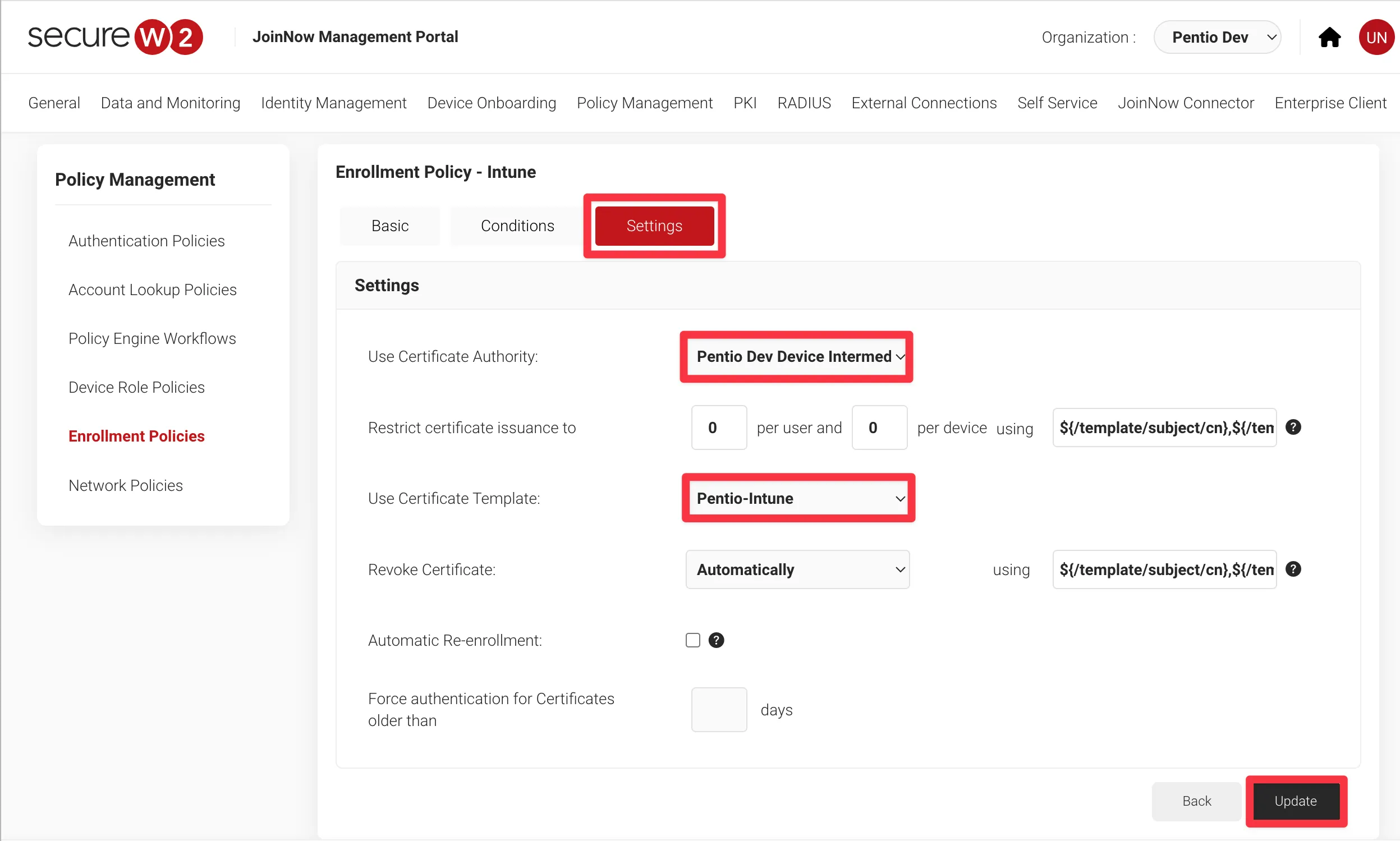Go to Device Role Policies
This screenshot has width=1400, height=841.
[136, 387]
